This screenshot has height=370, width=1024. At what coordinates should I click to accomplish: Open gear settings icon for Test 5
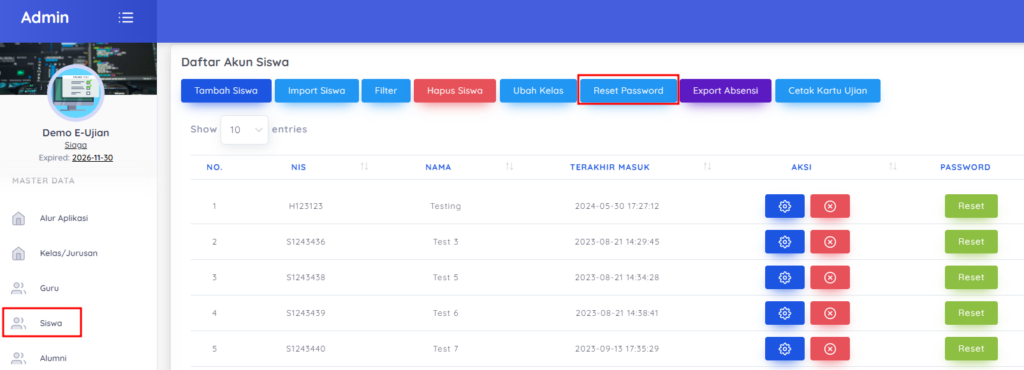[784, 278]
